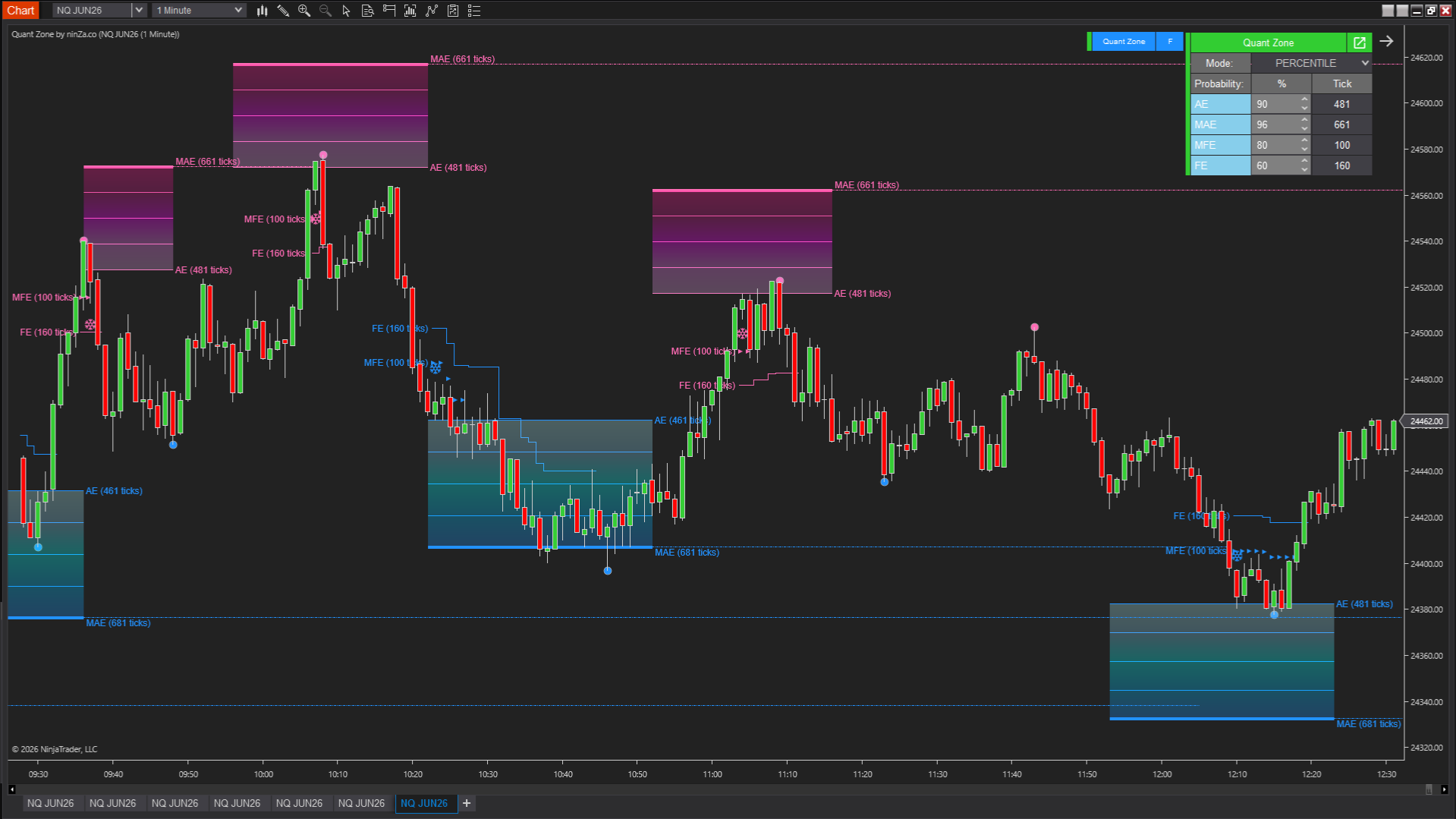Toggle the blue F button

point(1169,42)
